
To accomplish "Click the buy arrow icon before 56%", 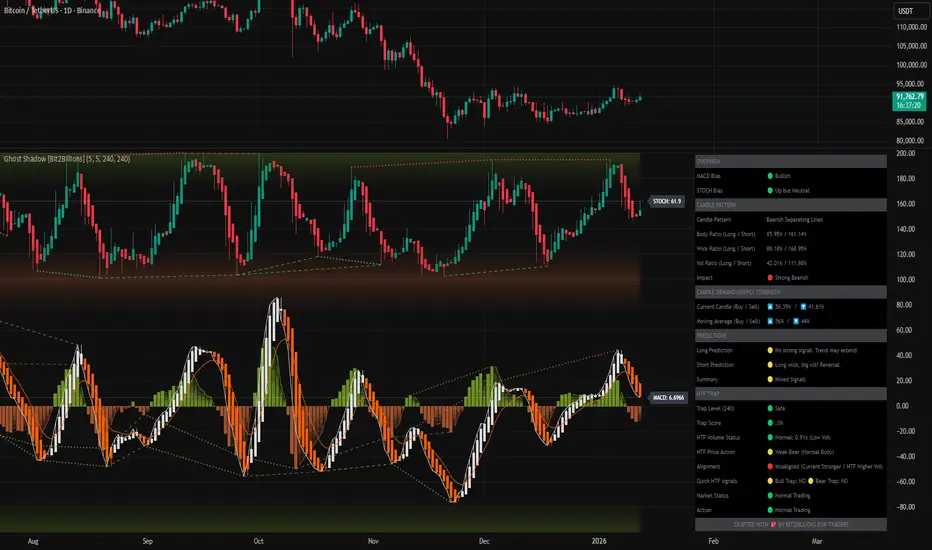I will pyautogui.click(x=770, y=321).
